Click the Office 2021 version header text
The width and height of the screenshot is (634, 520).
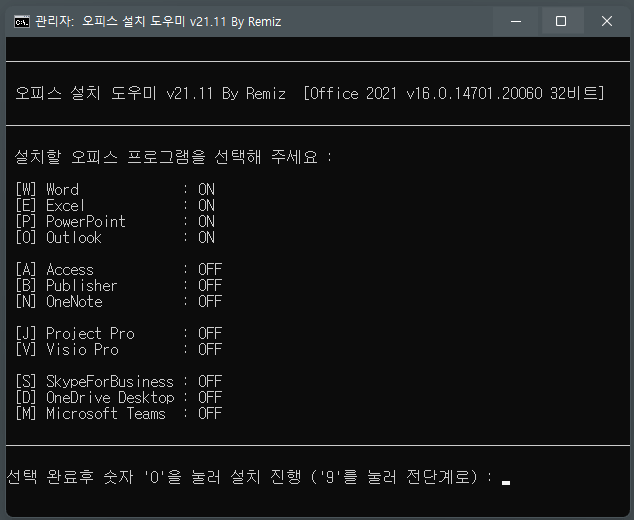[x=454, y=94]
